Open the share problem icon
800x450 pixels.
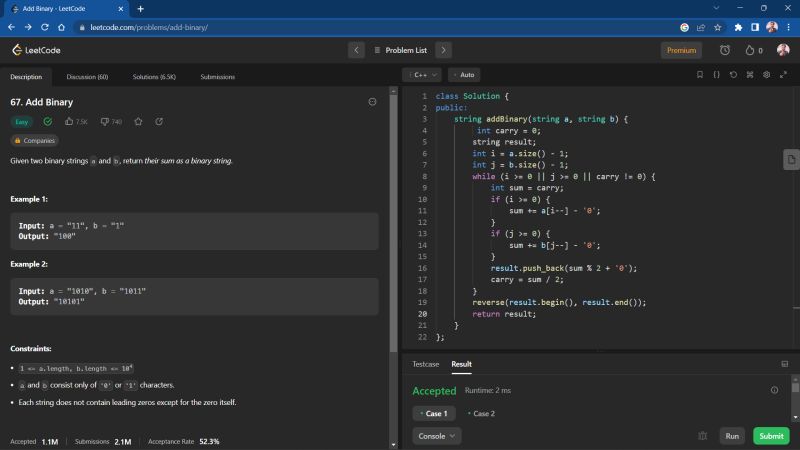pos(159,122)
